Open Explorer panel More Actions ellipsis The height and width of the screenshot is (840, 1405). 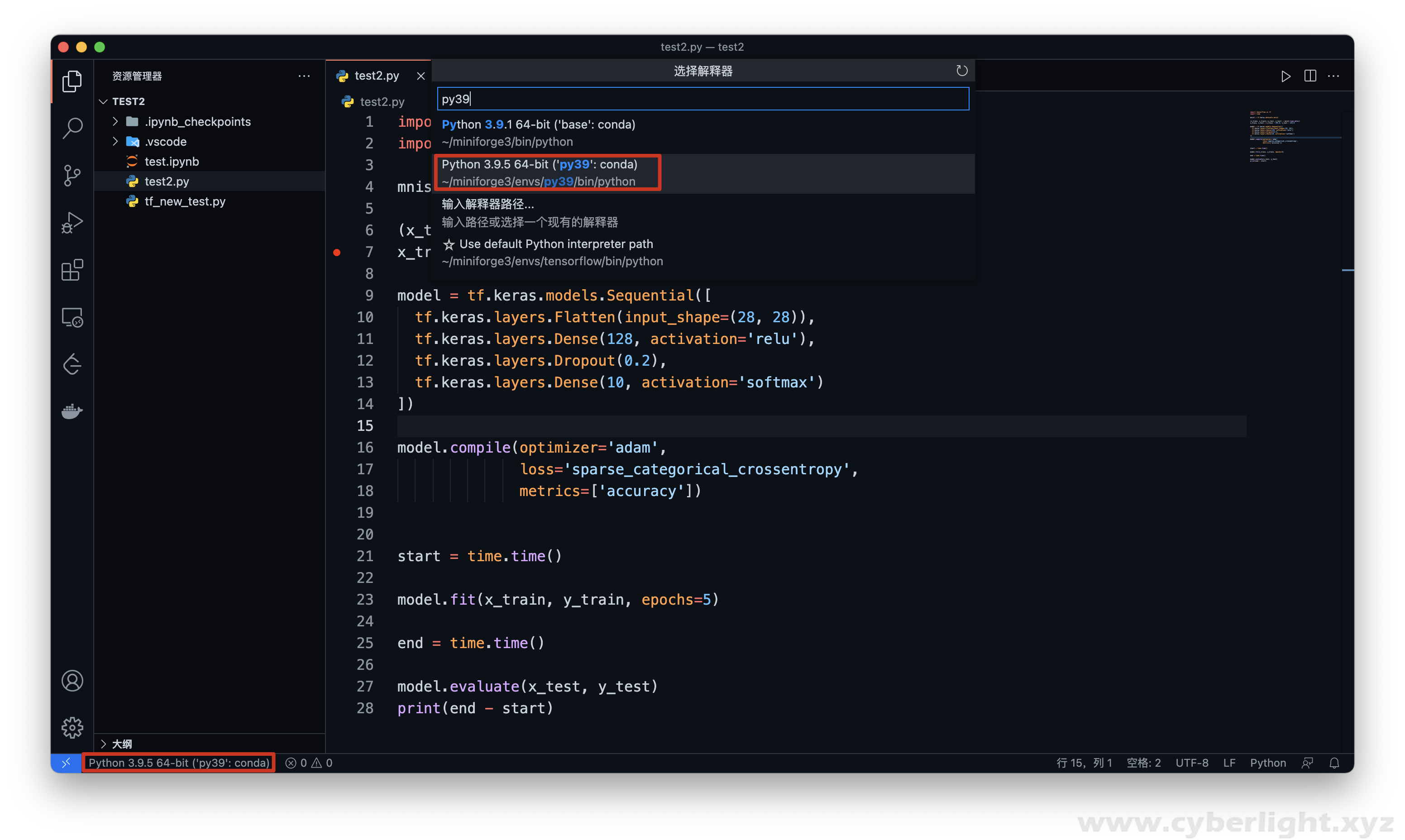(304, 76)
